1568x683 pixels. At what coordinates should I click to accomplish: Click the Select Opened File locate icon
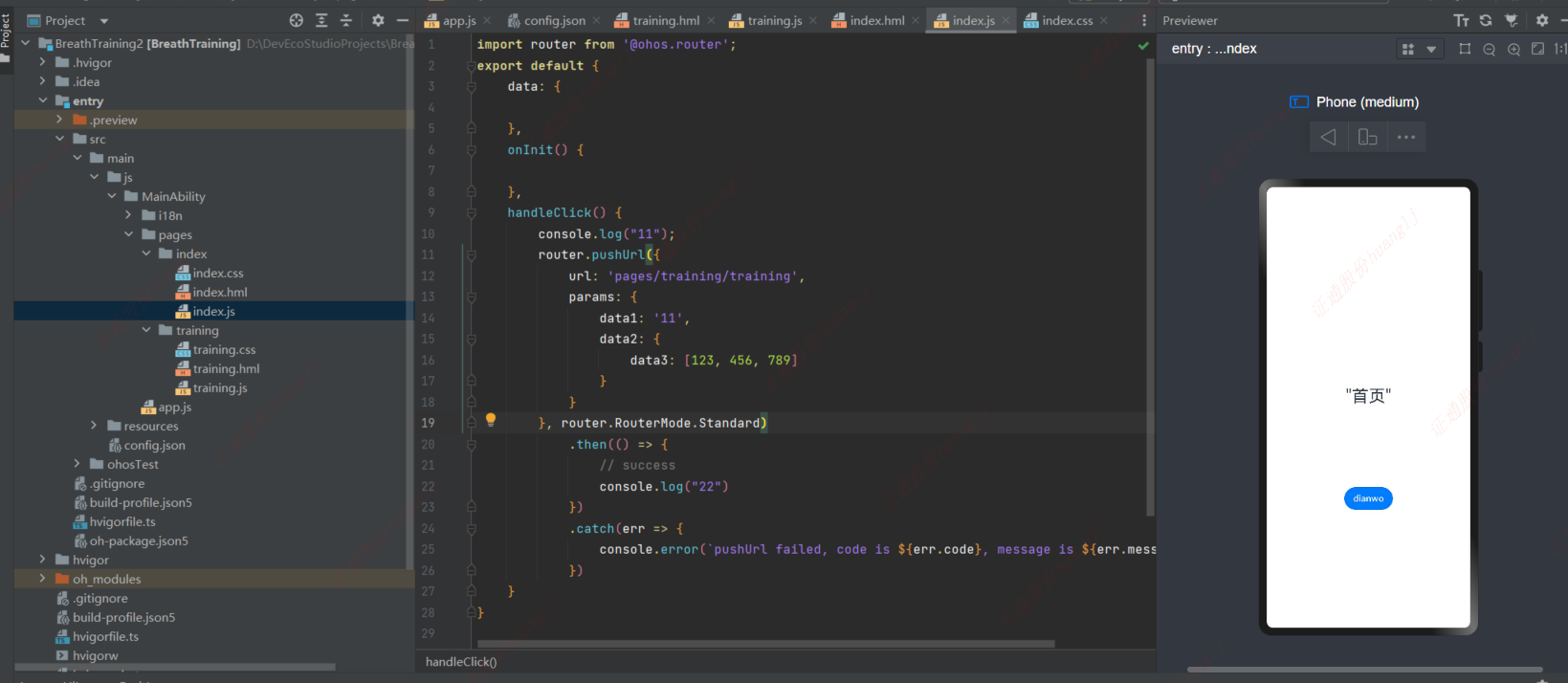click(x=297, y=20)
